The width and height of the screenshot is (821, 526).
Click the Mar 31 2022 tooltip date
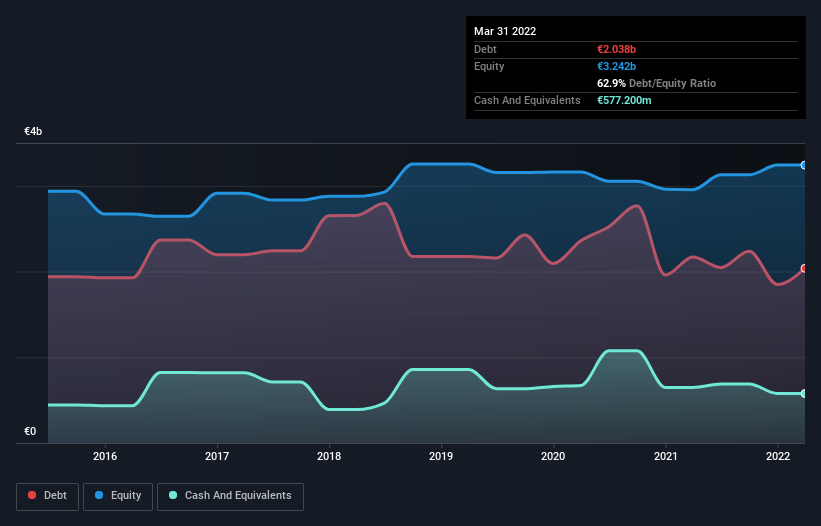point(505,31)
